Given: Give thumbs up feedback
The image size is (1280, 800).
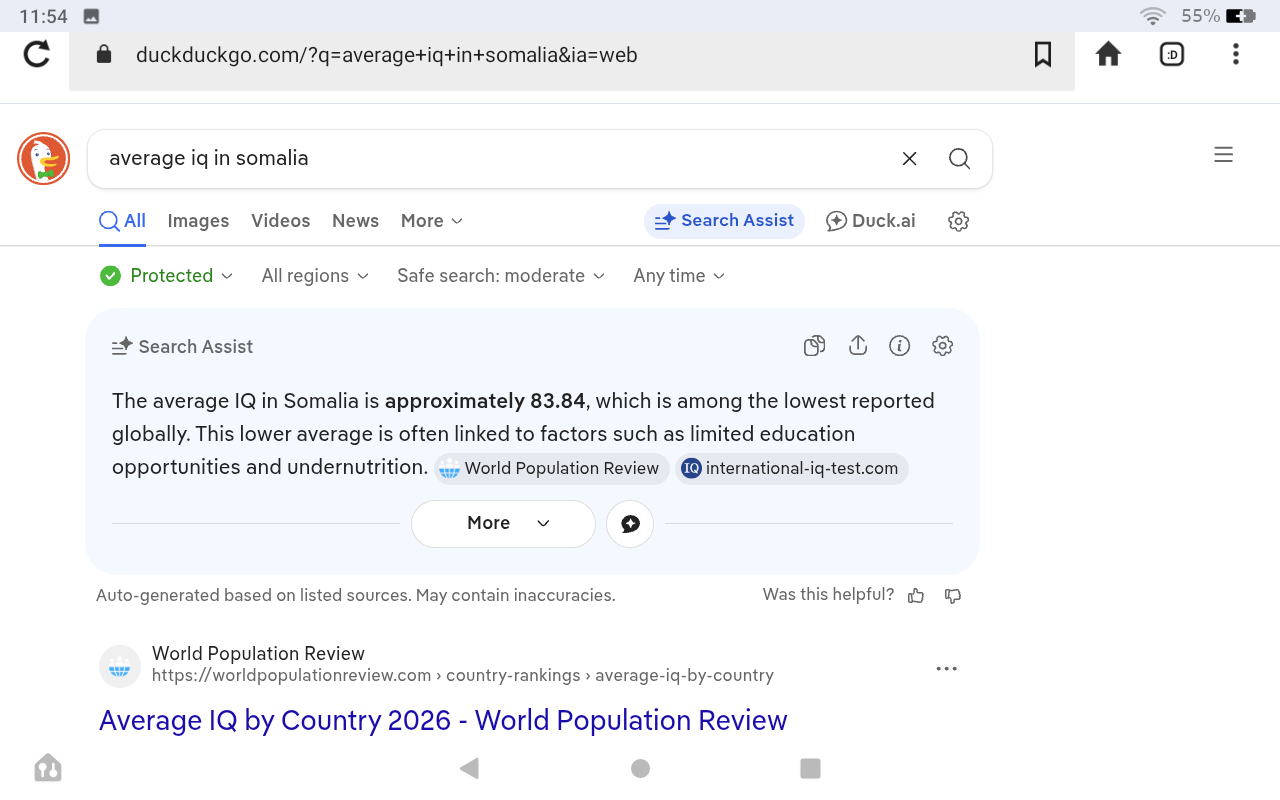Looking at the screenshot, I should click(x=916, y=595).
